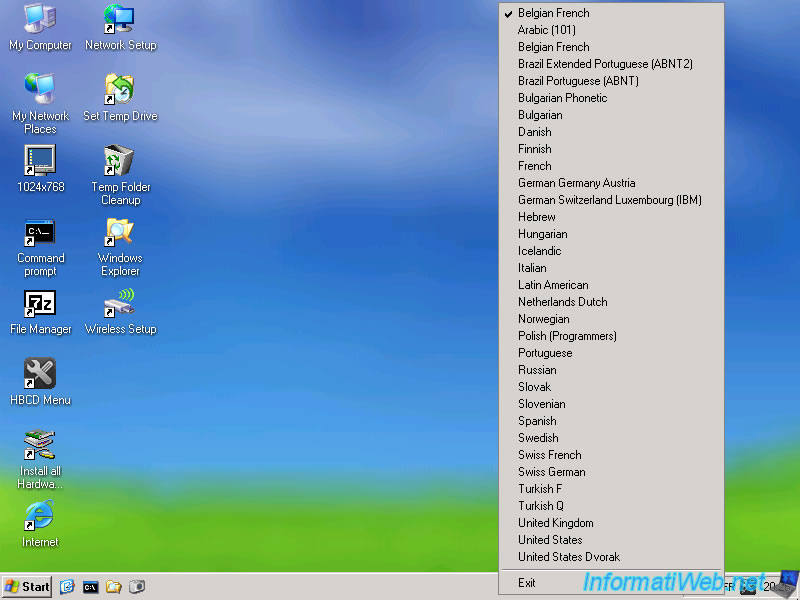Choose French keyboard layout
The image size is (800, 600).
pos(611,166)
